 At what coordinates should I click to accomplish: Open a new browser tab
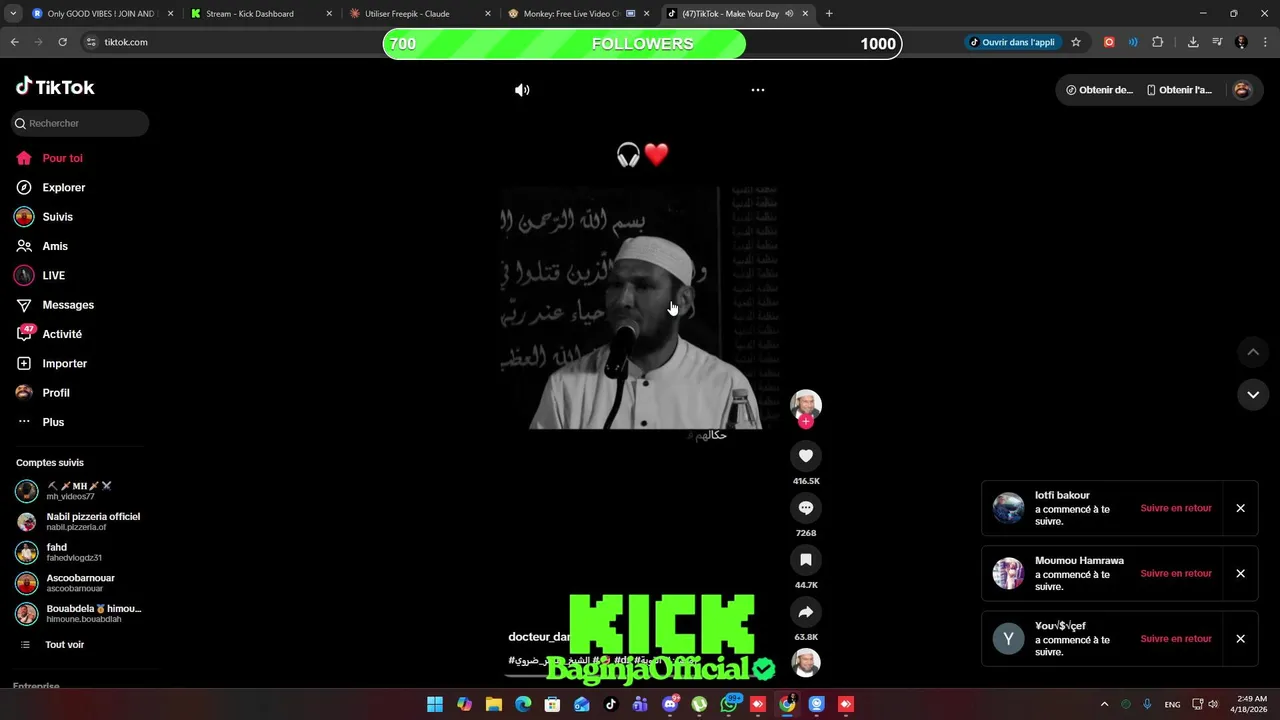click(829, 14)
